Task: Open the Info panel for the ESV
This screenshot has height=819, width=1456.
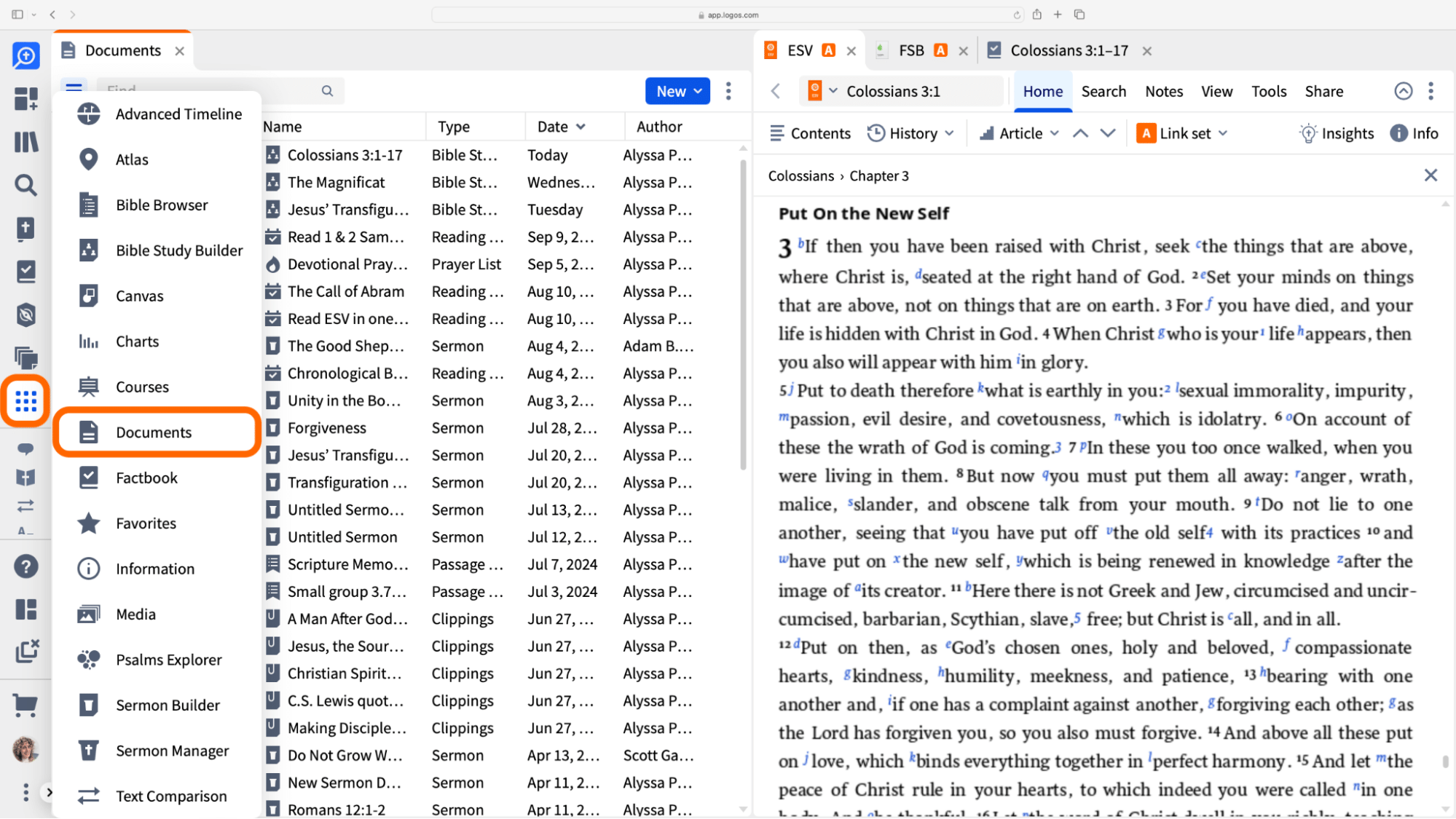Action: pos(1414,133)
